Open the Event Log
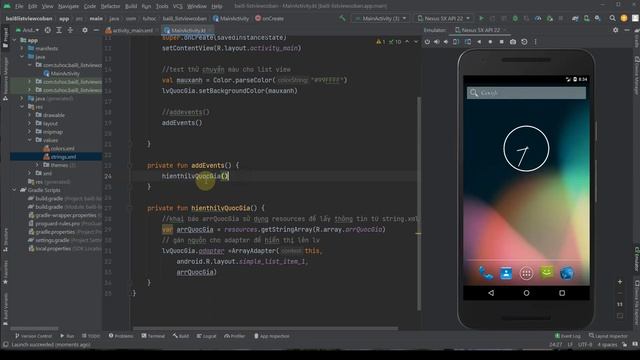The image size is (640, 360). (567, 336)
